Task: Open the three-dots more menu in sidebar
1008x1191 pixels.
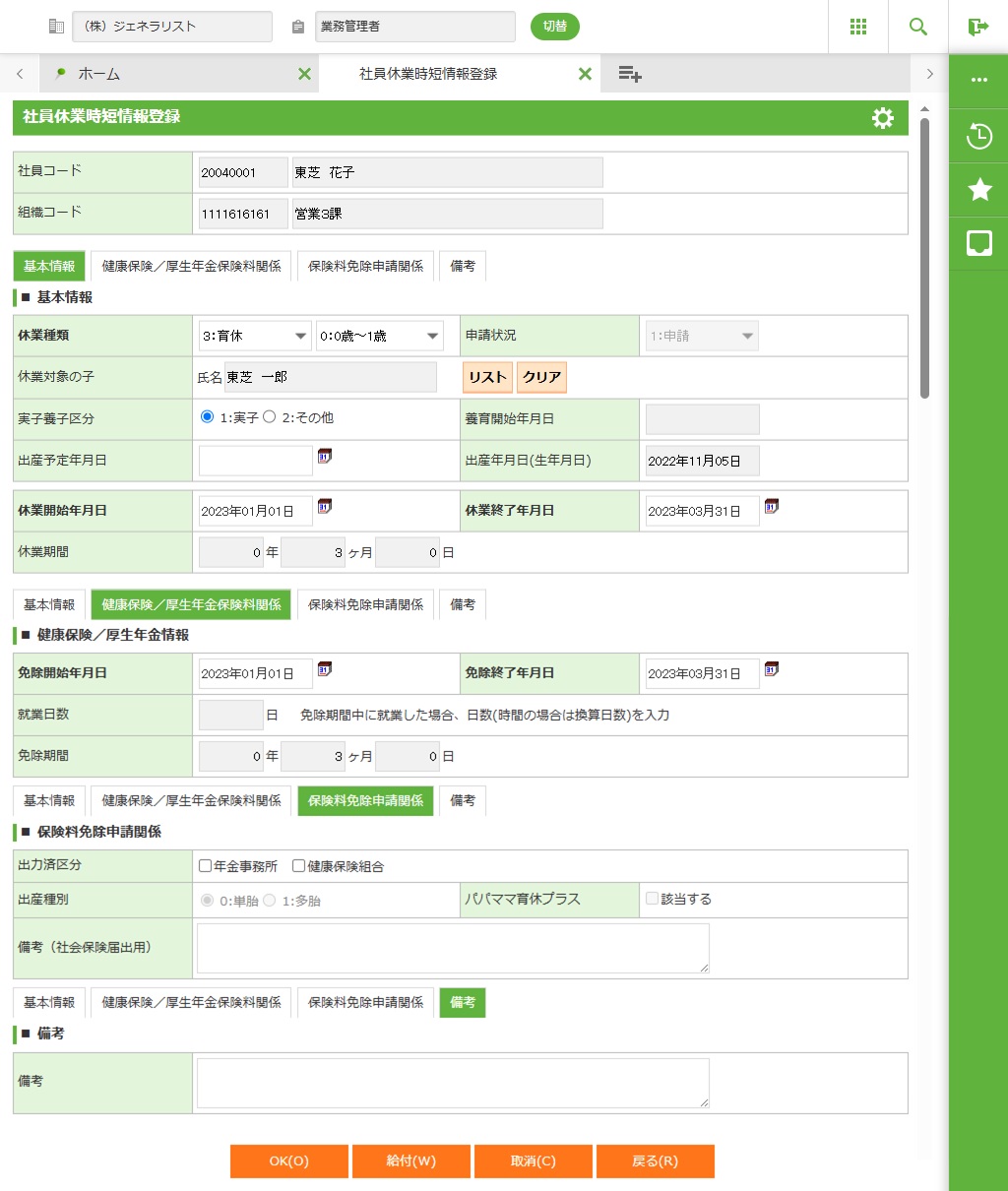Action: 979,80
